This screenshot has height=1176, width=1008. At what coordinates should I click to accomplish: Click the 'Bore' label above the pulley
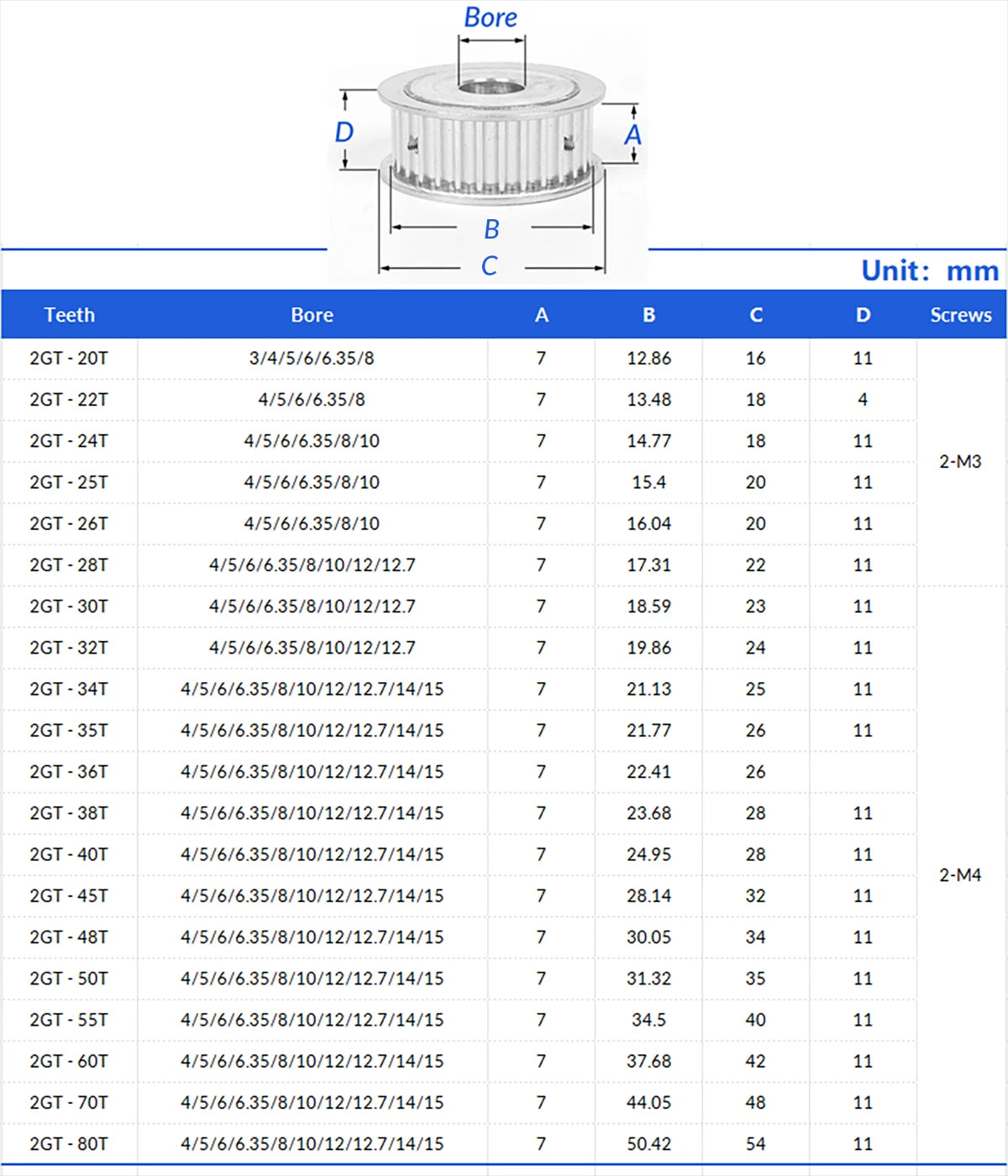click(x=491, y=18)
